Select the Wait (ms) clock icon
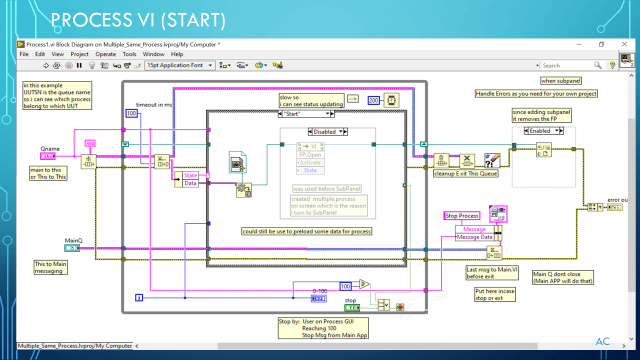Image resolution: width=640 pixels, height=360 pixels. coord(391,100)
